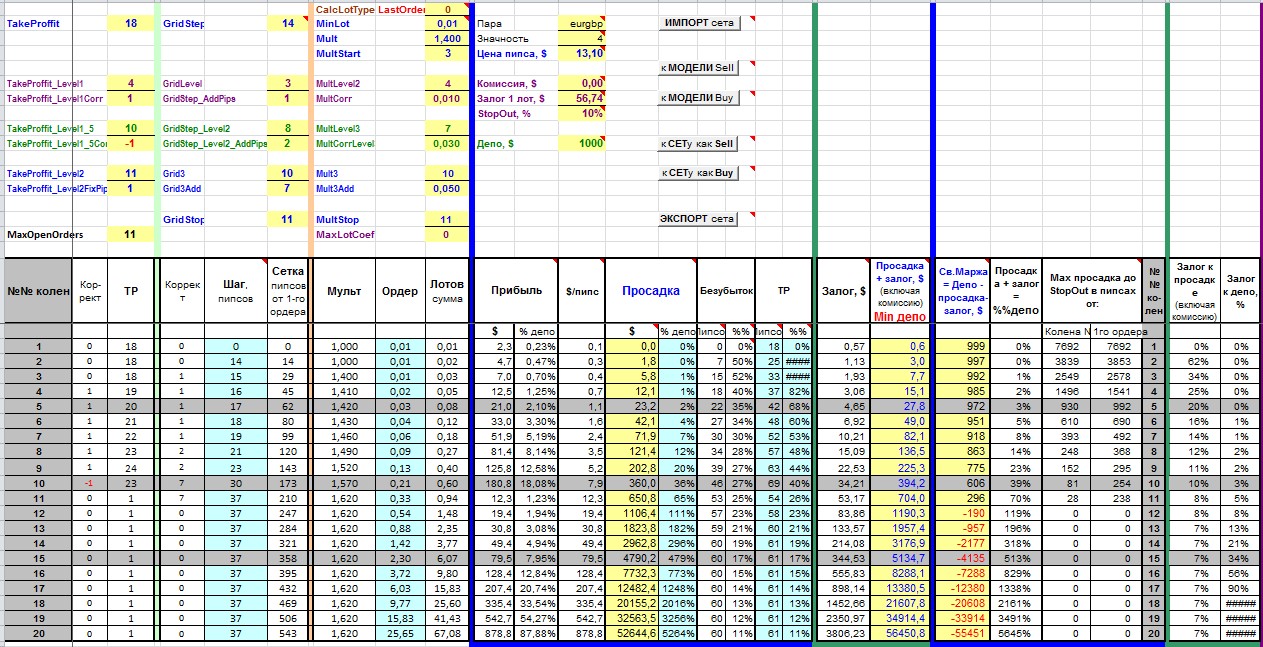Click the к МОДЕЛИ Buy button
The image size is (1263, 647).
click(699, 98)
